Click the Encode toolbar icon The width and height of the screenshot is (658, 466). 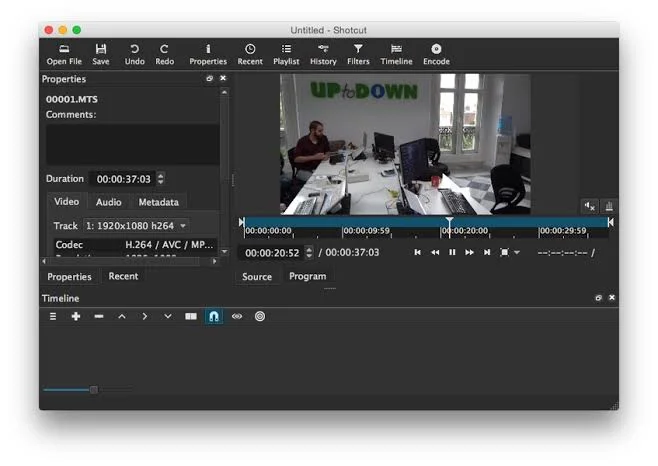click(x=436, y=53)
